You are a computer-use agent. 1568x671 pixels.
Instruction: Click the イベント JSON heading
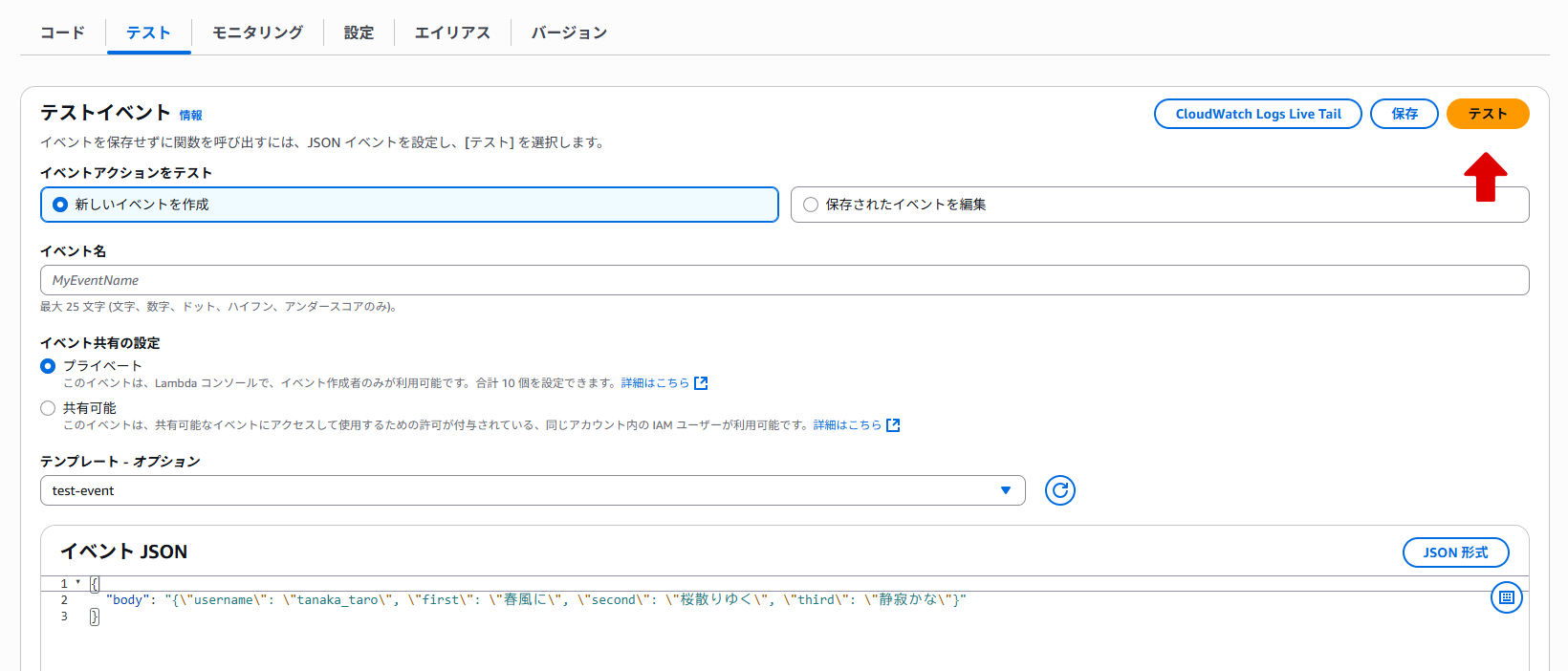click(x=124, y=552)
